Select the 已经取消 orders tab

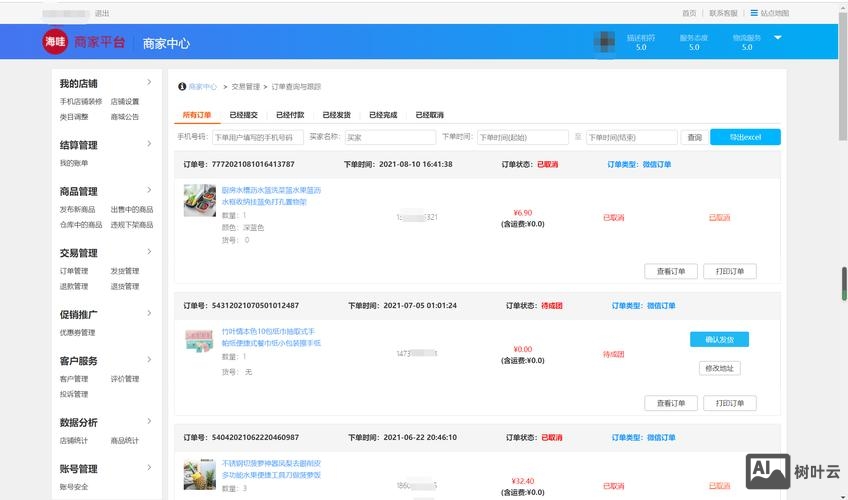[429, 115]
